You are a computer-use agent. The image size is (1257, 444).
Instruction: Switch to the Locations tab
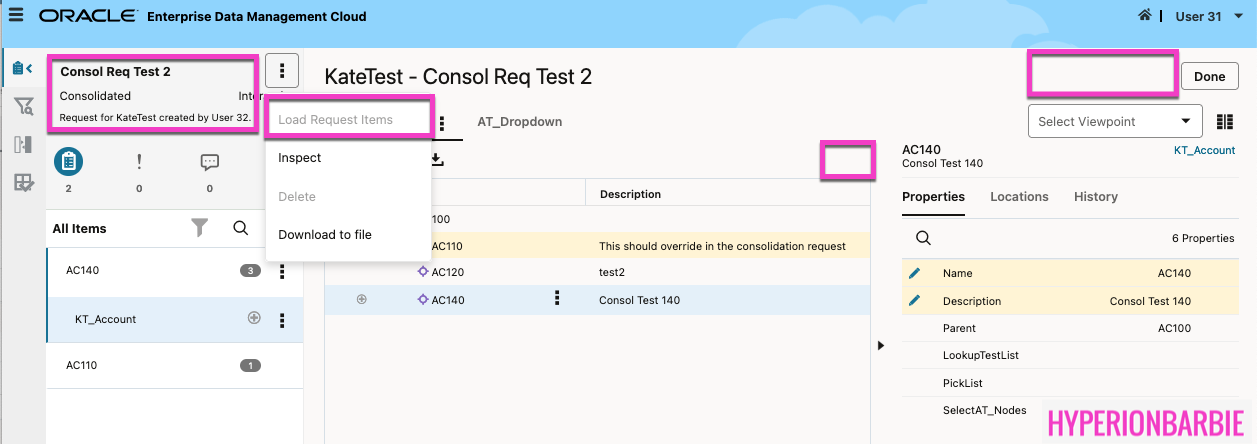point(1019,197)
